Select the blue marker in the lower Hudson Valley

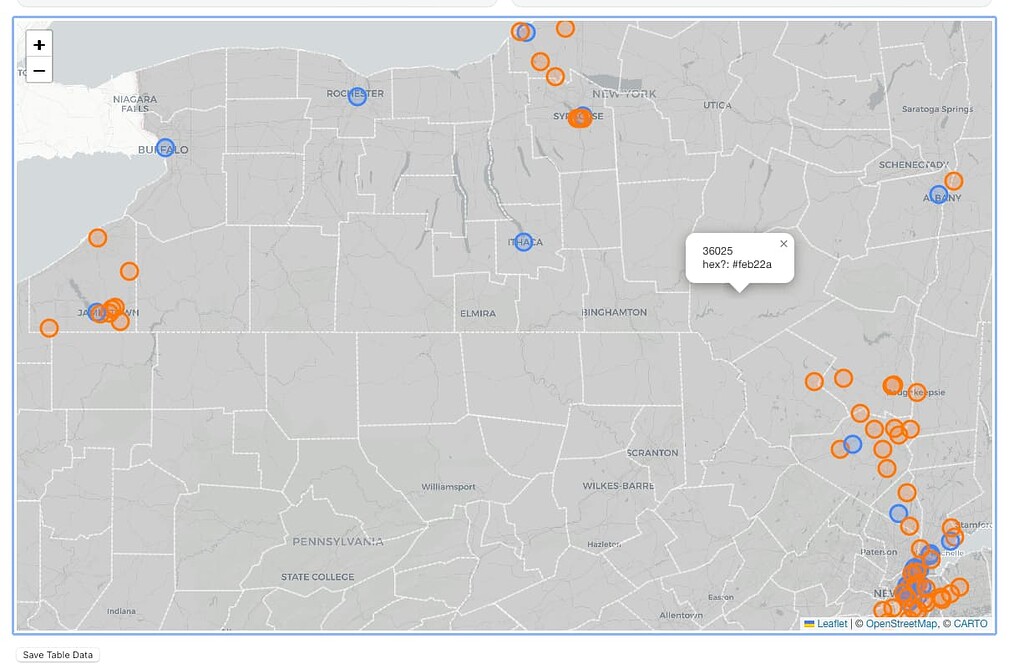[851, 444]
